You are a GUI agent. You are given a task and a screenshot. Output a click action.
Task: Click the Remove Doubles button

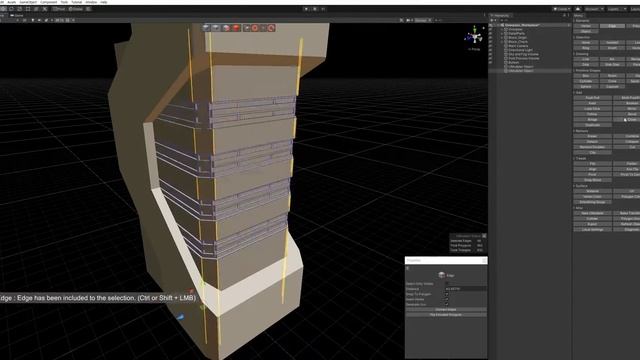(x=593, y=147)
